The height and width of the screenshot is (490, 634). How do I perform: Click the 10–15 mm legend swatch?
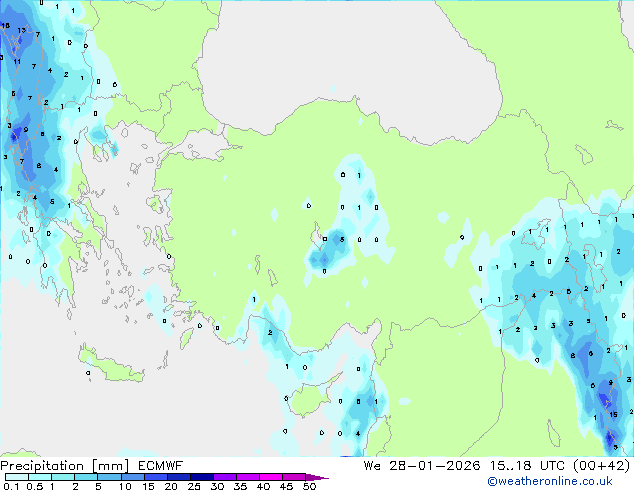tap(133, 477)
